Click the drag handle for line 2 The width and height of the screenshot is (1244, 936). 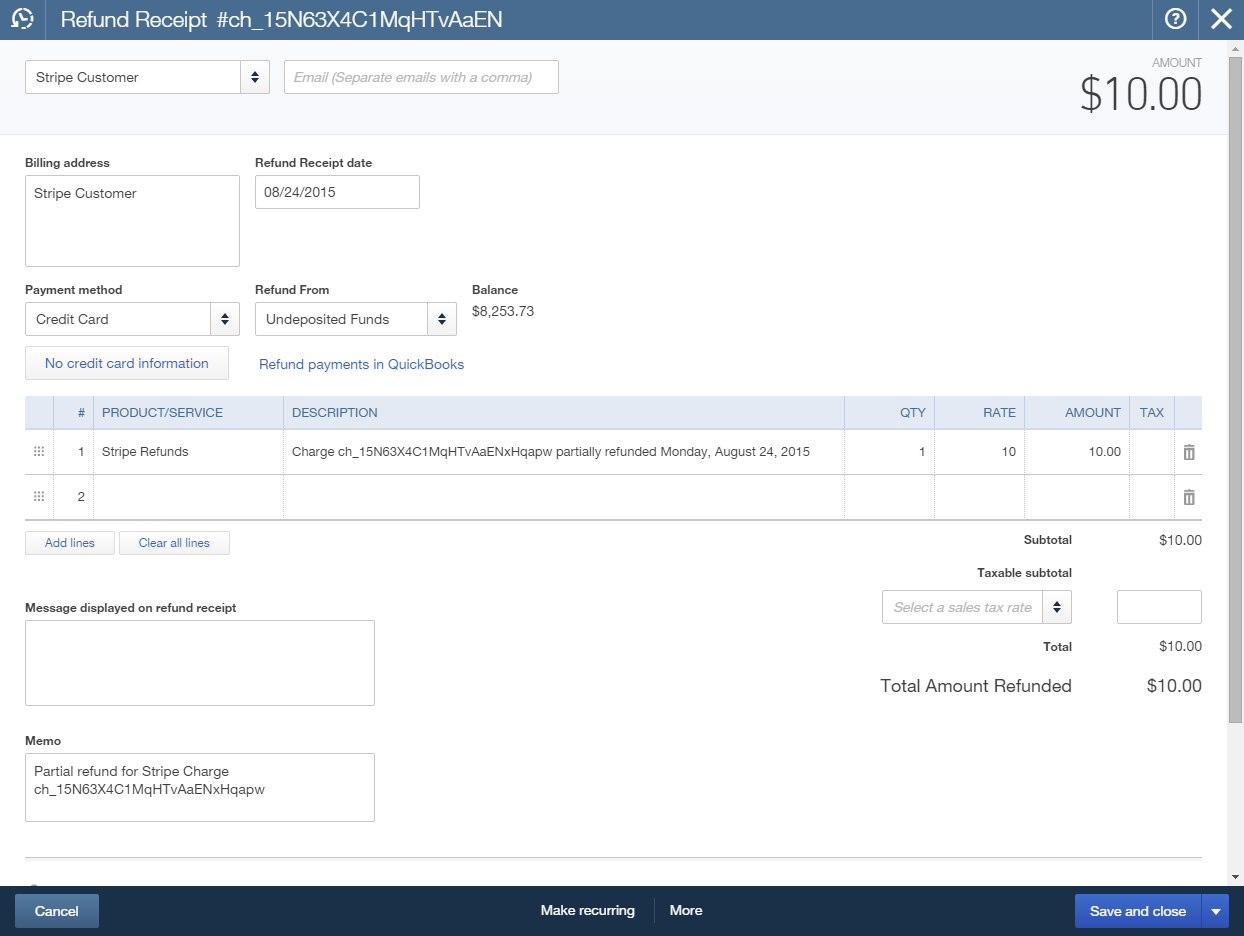point(39,497)
